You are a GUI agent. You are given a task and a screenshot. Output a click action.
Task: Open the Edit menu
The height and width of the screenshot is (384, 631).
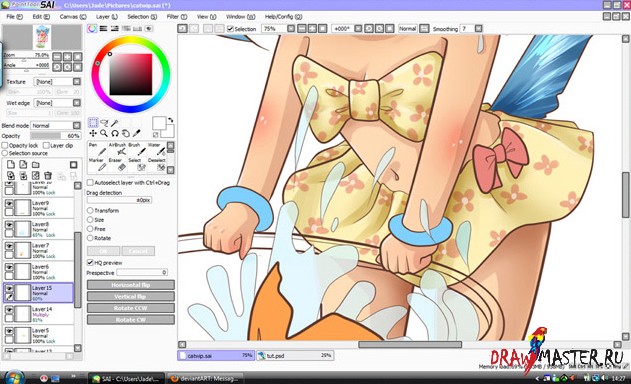pyautogui.click(x=41, y=17)
